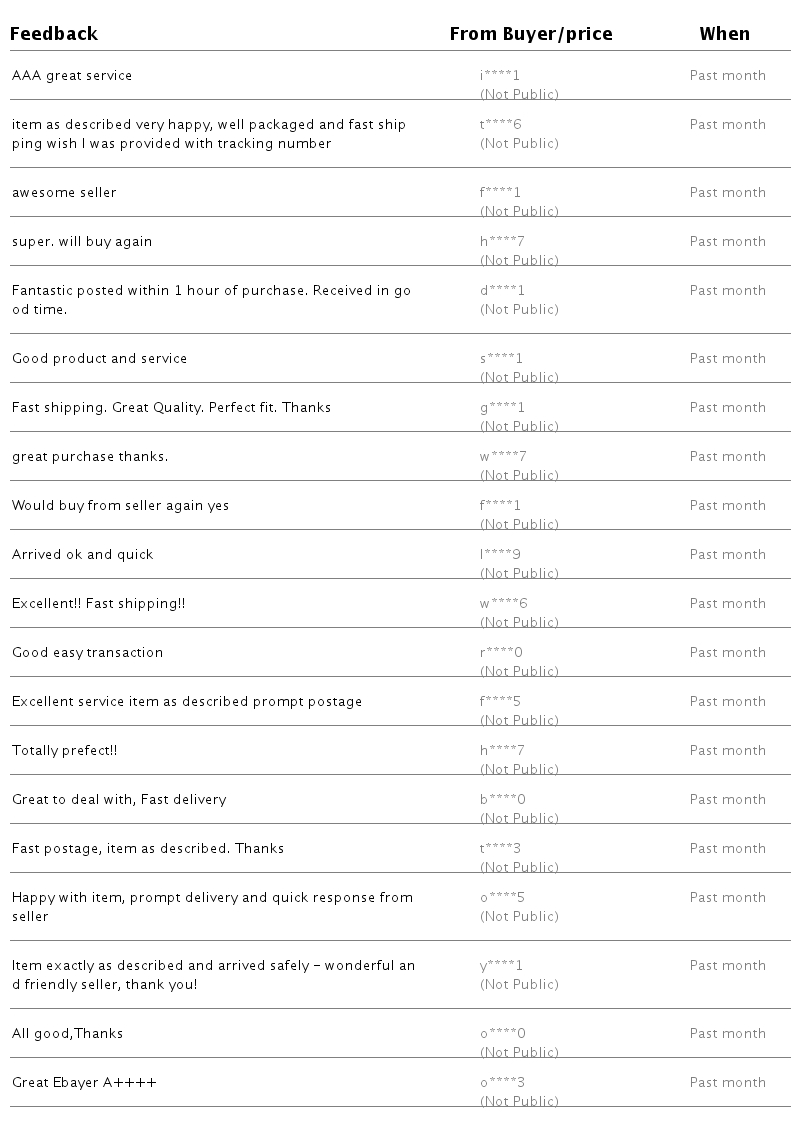Click the "All good,Thanks" feedback comment

click(x=68, y=1034)
